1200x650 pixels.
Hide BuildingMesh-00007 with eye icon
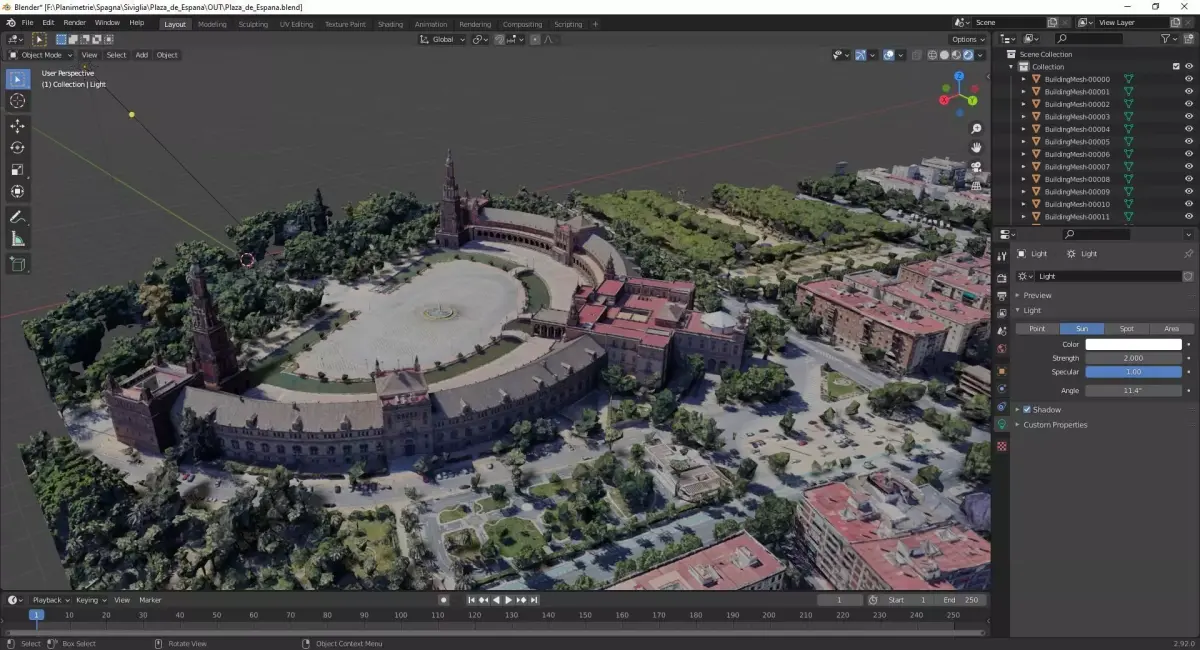tap(1189, 167)
